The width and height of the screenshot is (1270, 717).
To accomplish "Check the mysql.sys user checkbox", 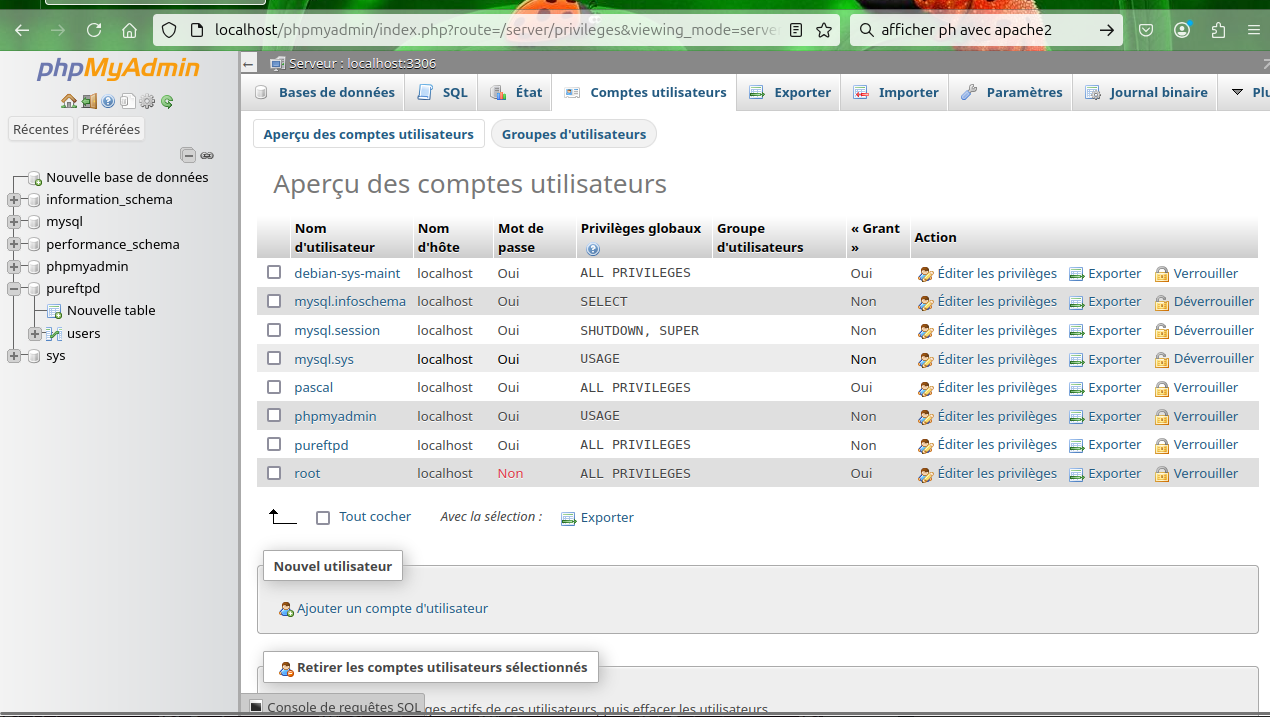I will click(x=274, y=358).
